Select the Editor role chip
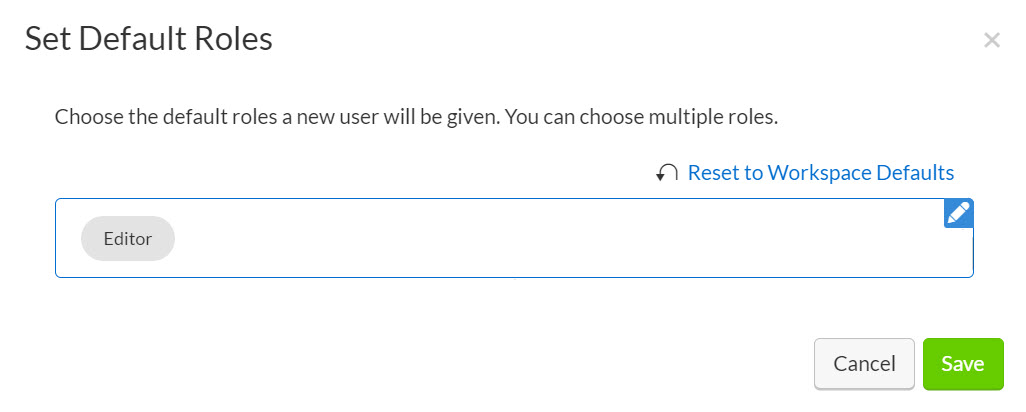Screen dimensions: 1026x412 tap(128, 239)
